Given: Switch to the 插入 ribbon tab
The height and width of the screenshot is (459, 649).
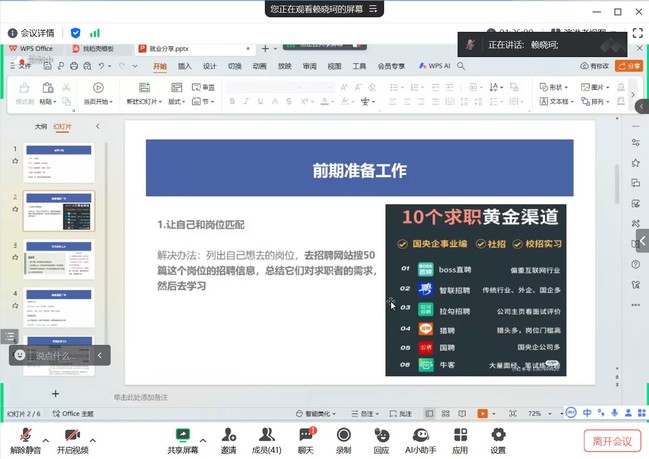Looking at the screenshot, I should pyautogui.click(x=185, y=66).
